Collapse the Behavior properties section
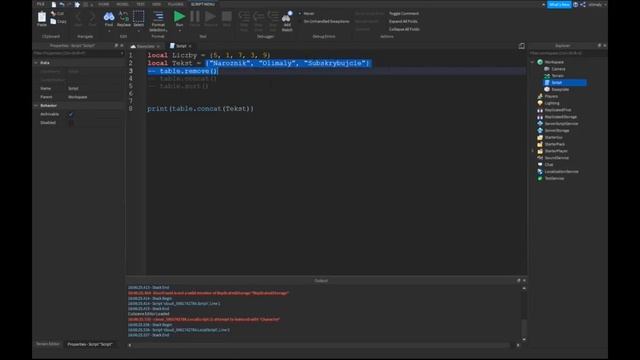 tap(36, 106)
